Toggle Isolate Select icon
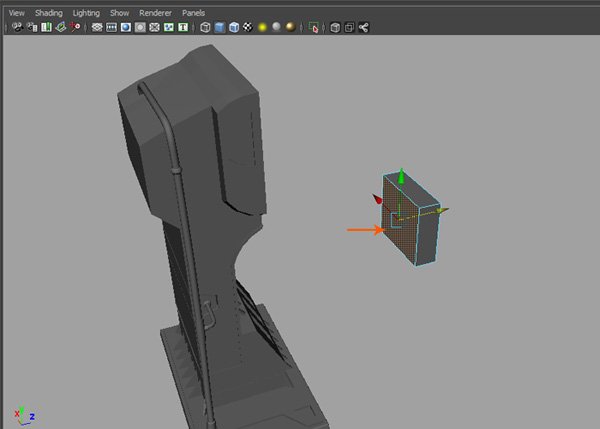This screenshot has width=600, height=429. [x=313, y=27]
